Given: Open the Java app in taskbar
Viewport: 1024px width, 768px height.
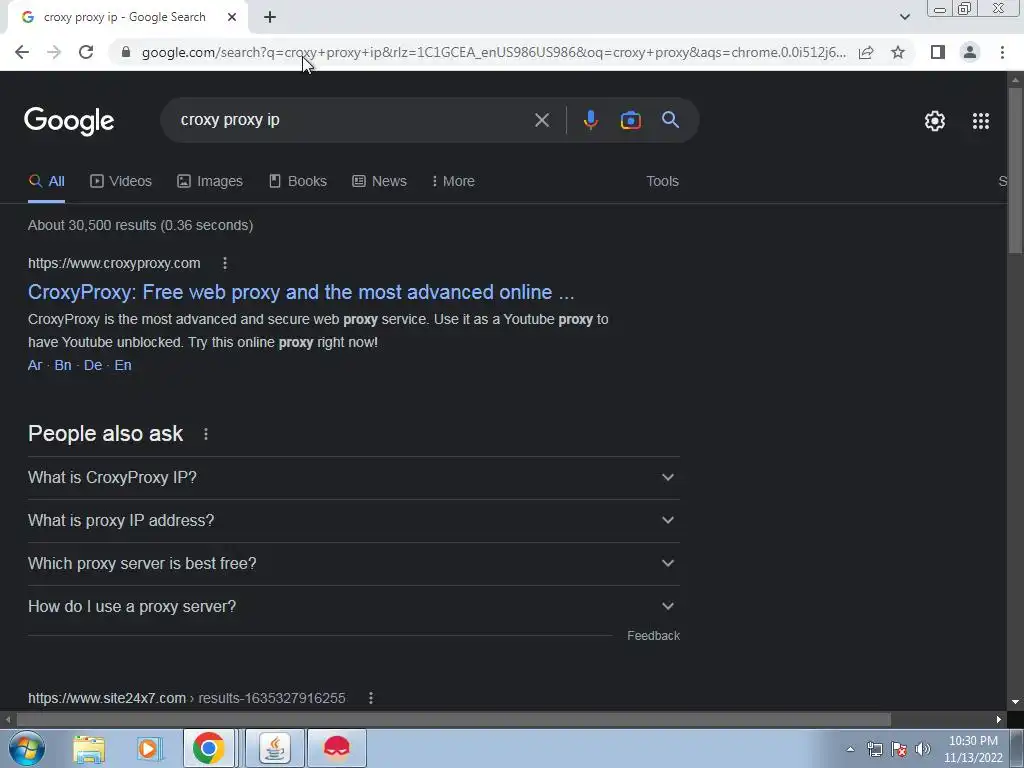Looking at the screenshot, I should pyautogui.click(x=275, y=748).
